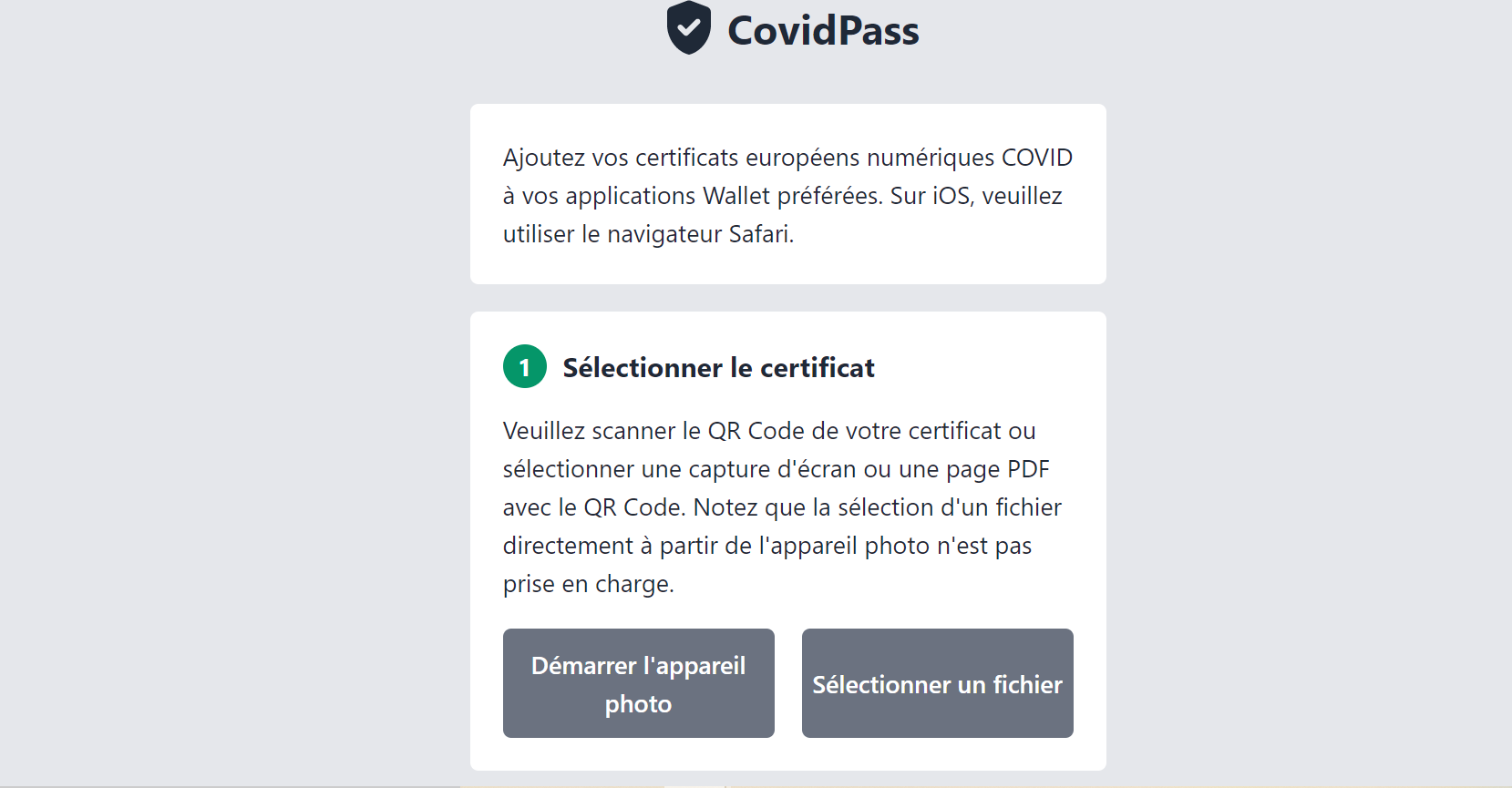Click the word Safari in the intro text
Viewport: 1512px width, 788px height.
[761, 234]
